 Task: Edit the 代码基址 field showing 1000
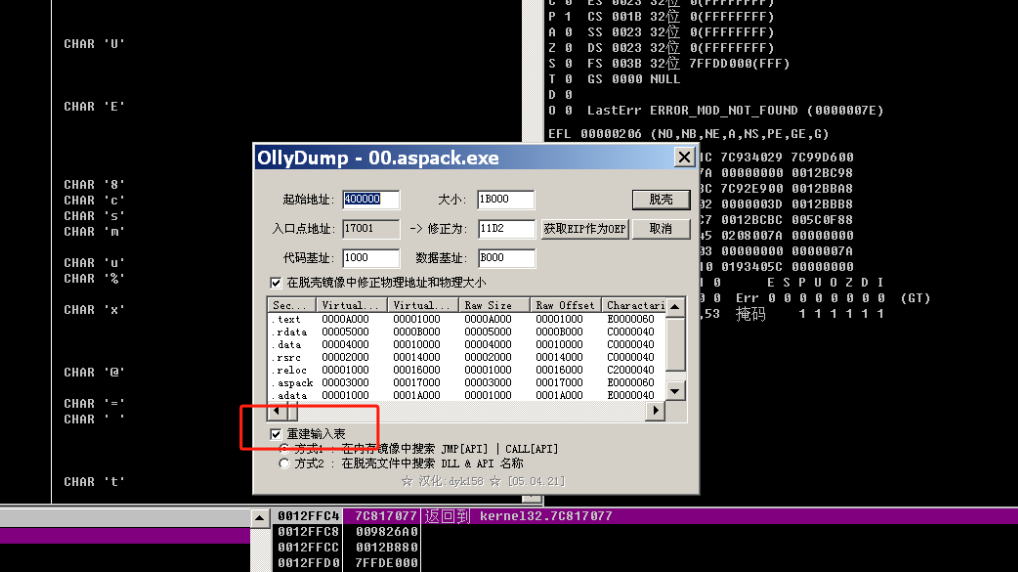371,258
